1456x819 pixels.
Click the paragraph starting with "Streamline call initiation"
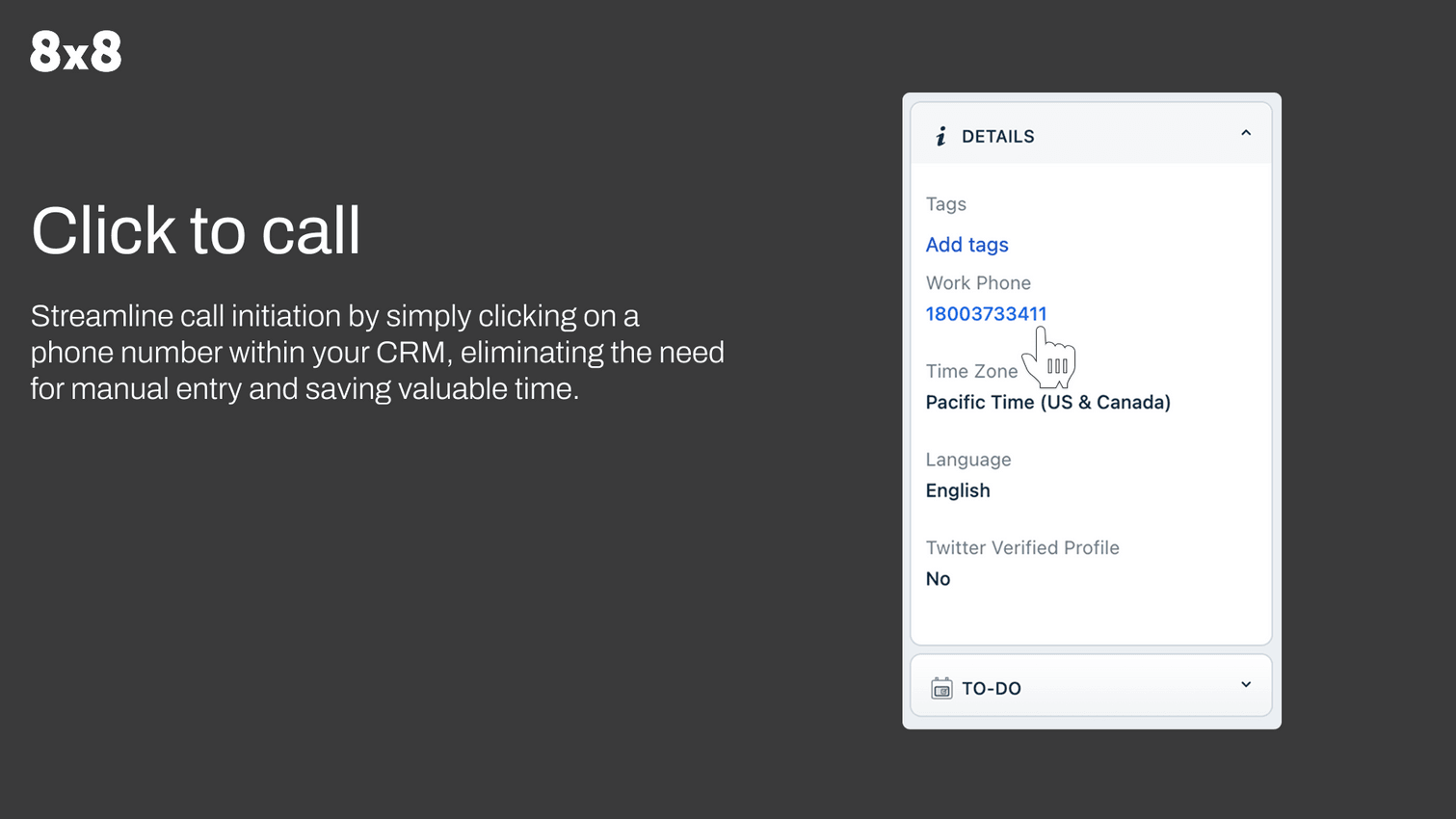377,353
